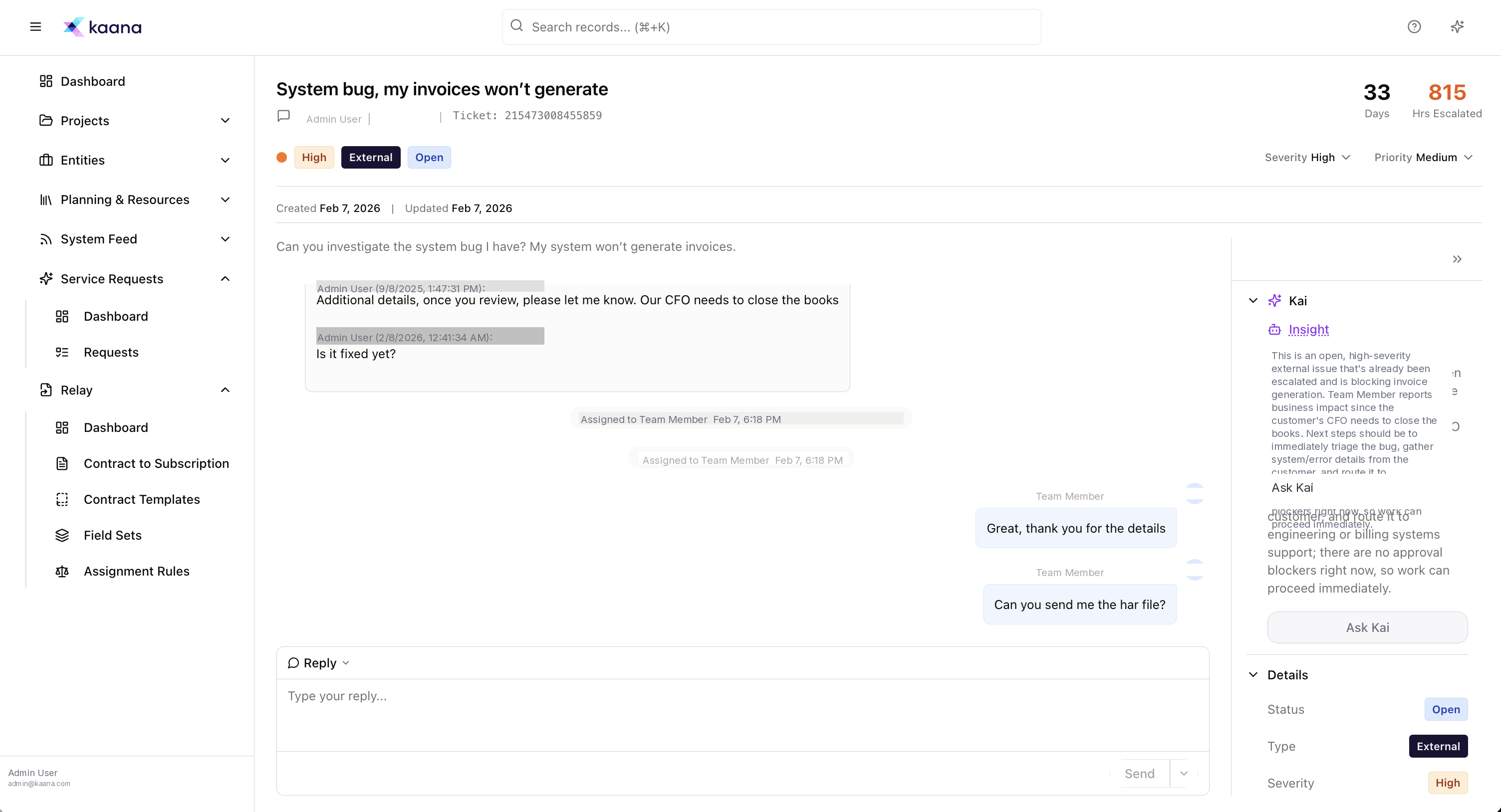Collapse the Details section
Image resolution: width=1501 pixels, height=812 pixels.
(x=1253, y=674)
